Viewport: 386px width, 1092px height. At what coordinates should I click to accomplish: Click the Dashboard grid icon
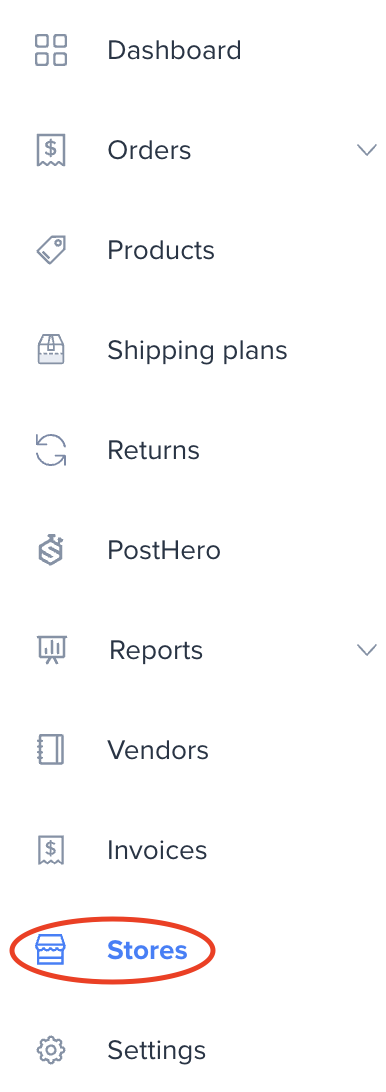point(51,50)
